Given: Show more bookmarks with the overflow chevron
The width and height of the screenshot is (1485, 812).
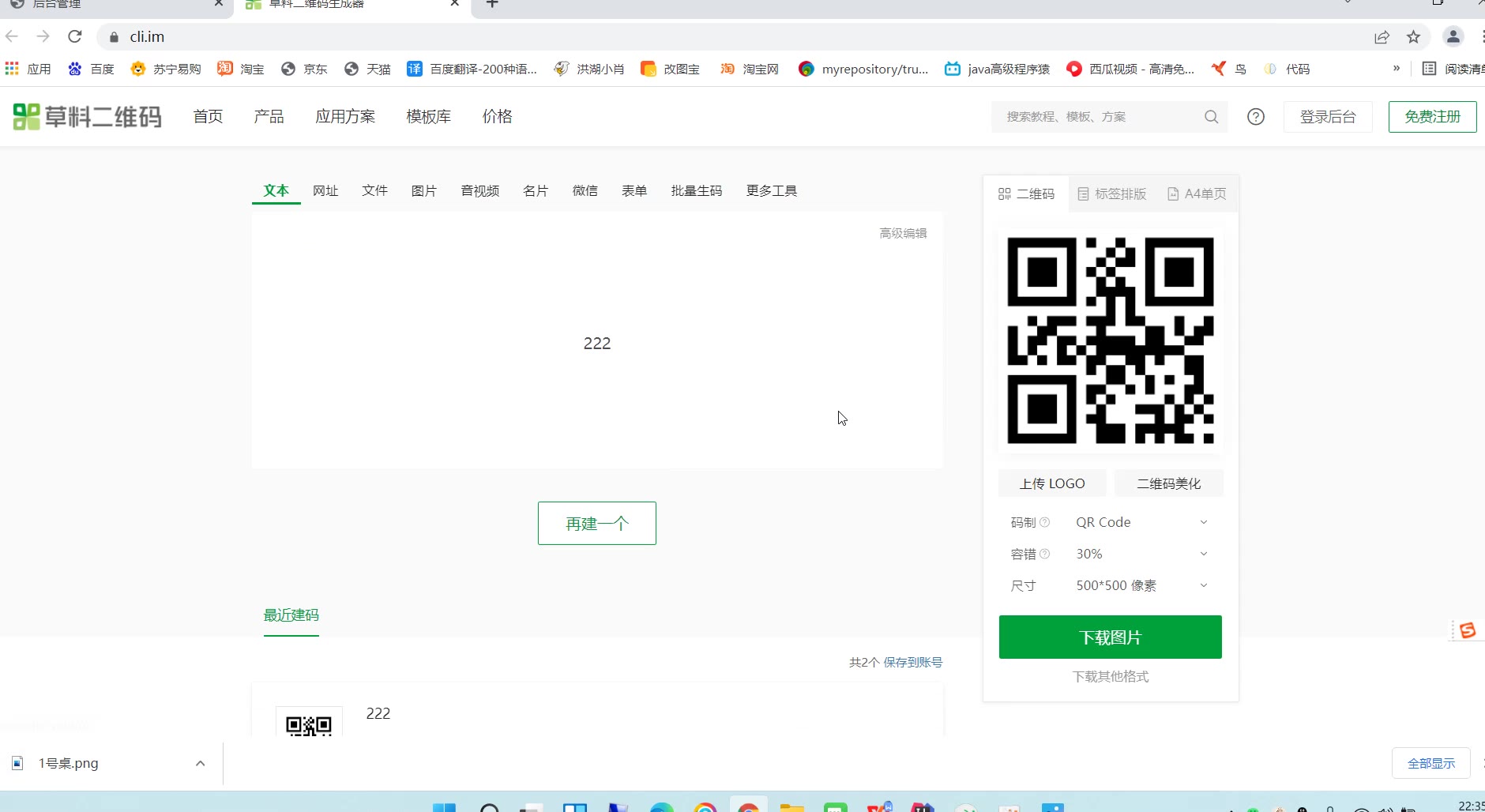Looking at the screenshot, I should (1397, 69).
